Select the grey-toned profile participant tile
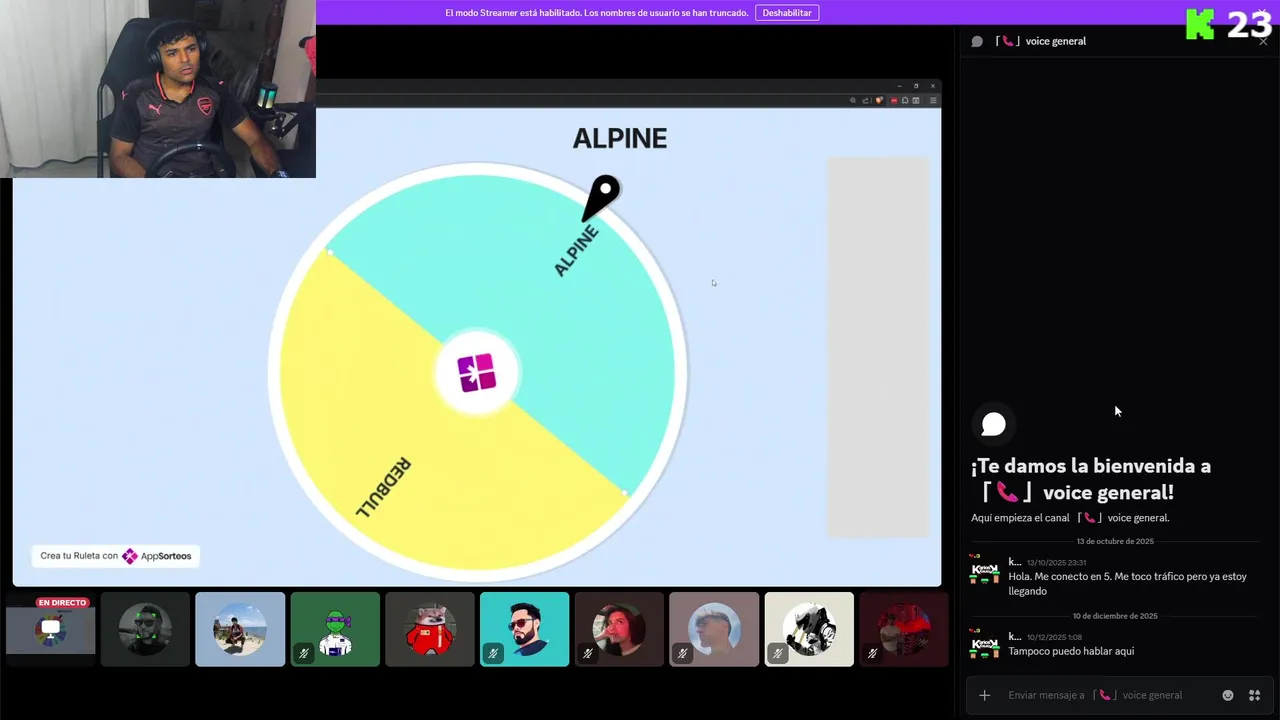 tap(714, 629)
